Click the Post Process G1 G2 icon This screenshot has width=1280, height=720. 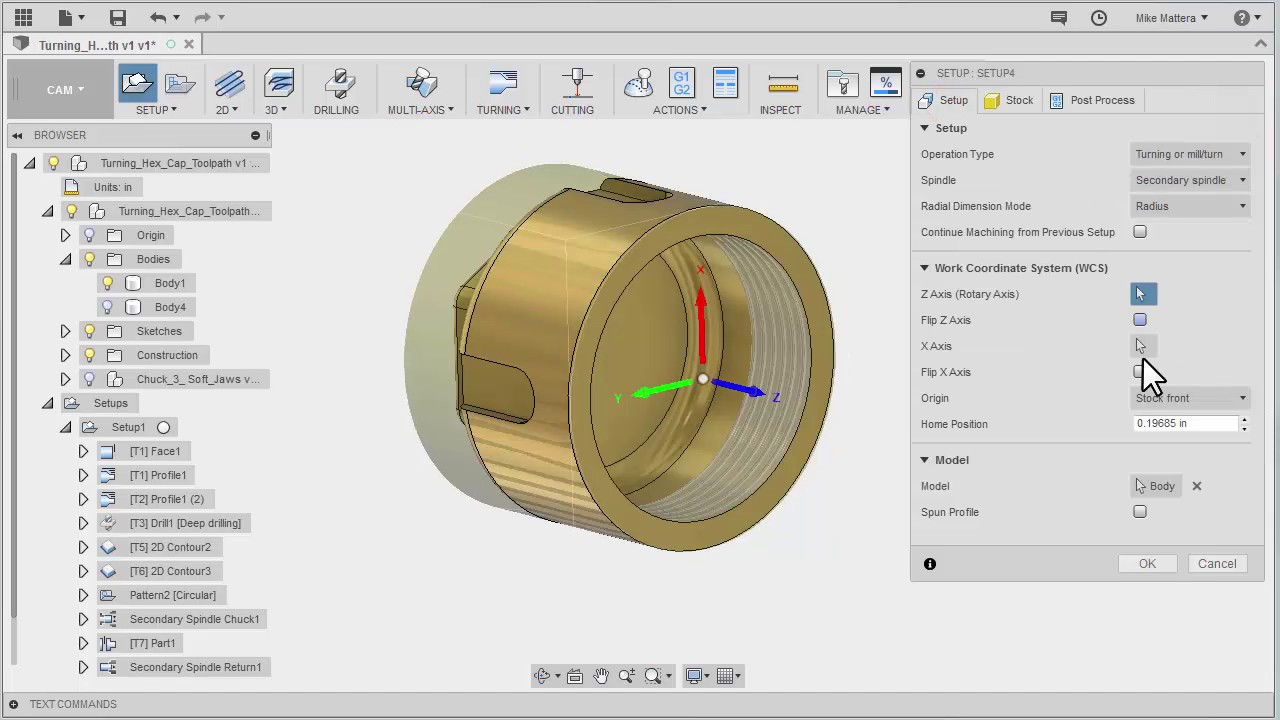pos(682,83)
